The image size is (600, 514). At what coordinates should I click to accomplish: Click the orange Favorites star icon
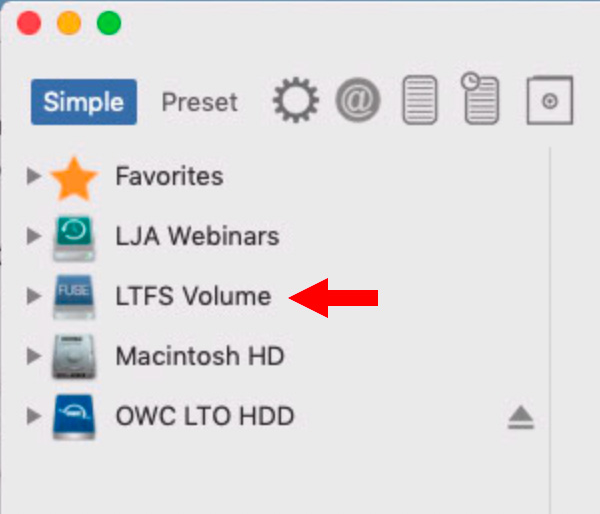click(74, 178)
